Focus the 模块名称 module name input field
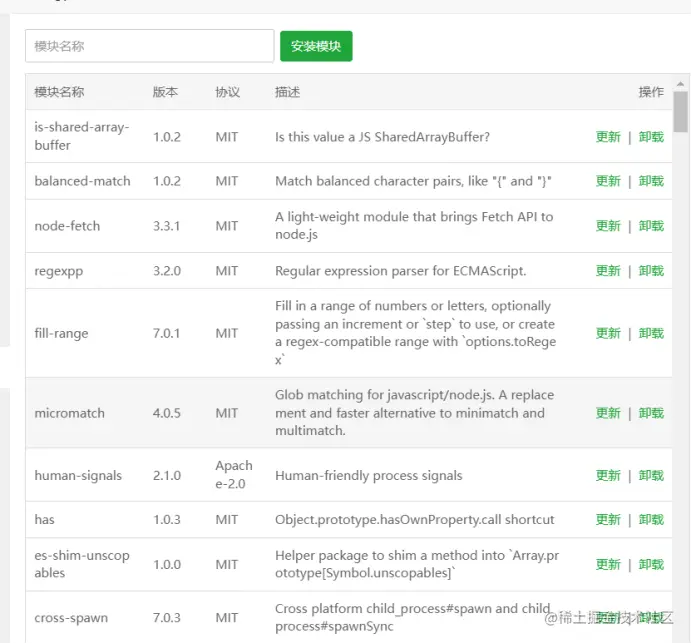Image resolution: width=692 pixels, height=644 pixels. 150,46
